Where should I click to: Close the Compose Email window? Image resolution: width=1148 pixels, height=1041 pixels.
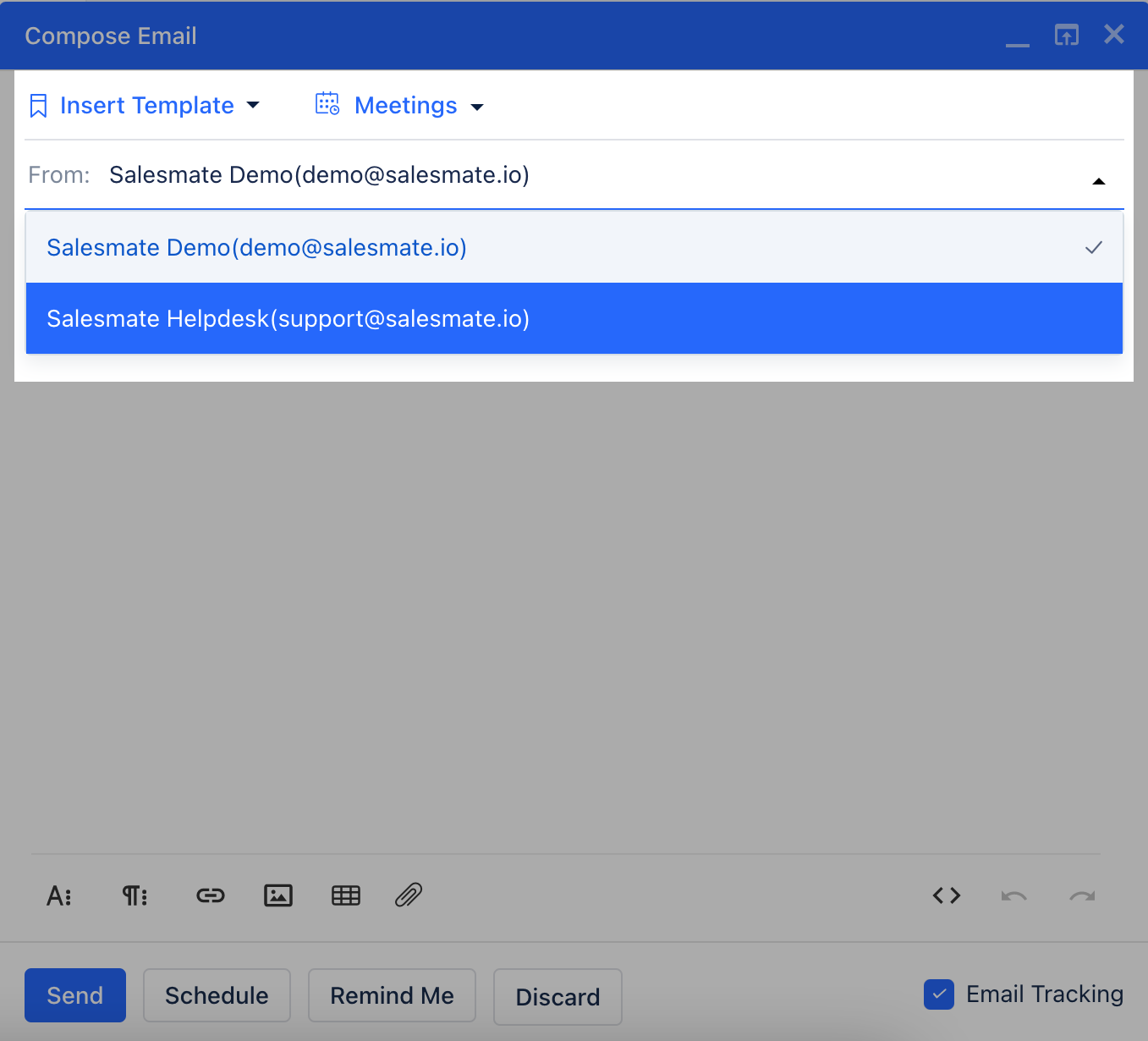(1114, 34)
